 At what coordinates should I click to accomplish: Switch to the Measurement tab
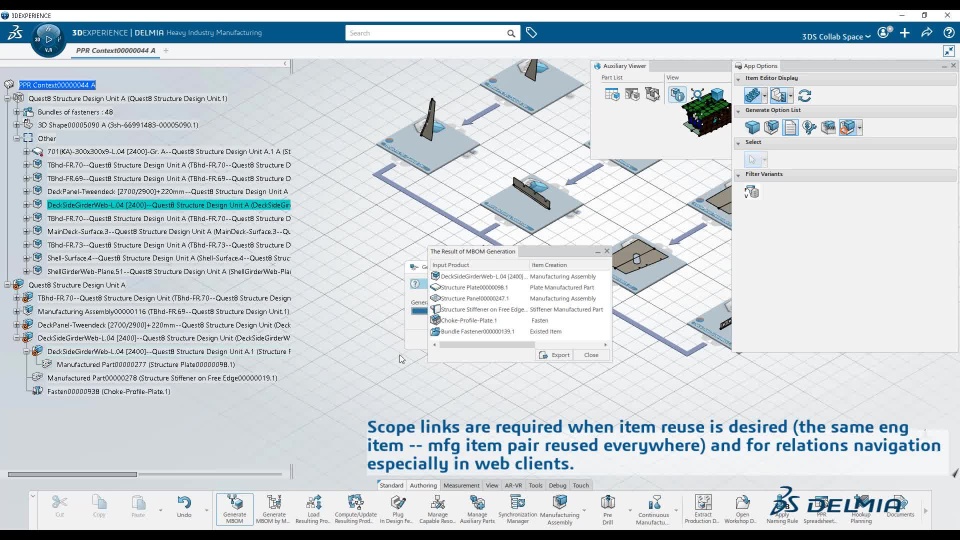click(461, 485)
